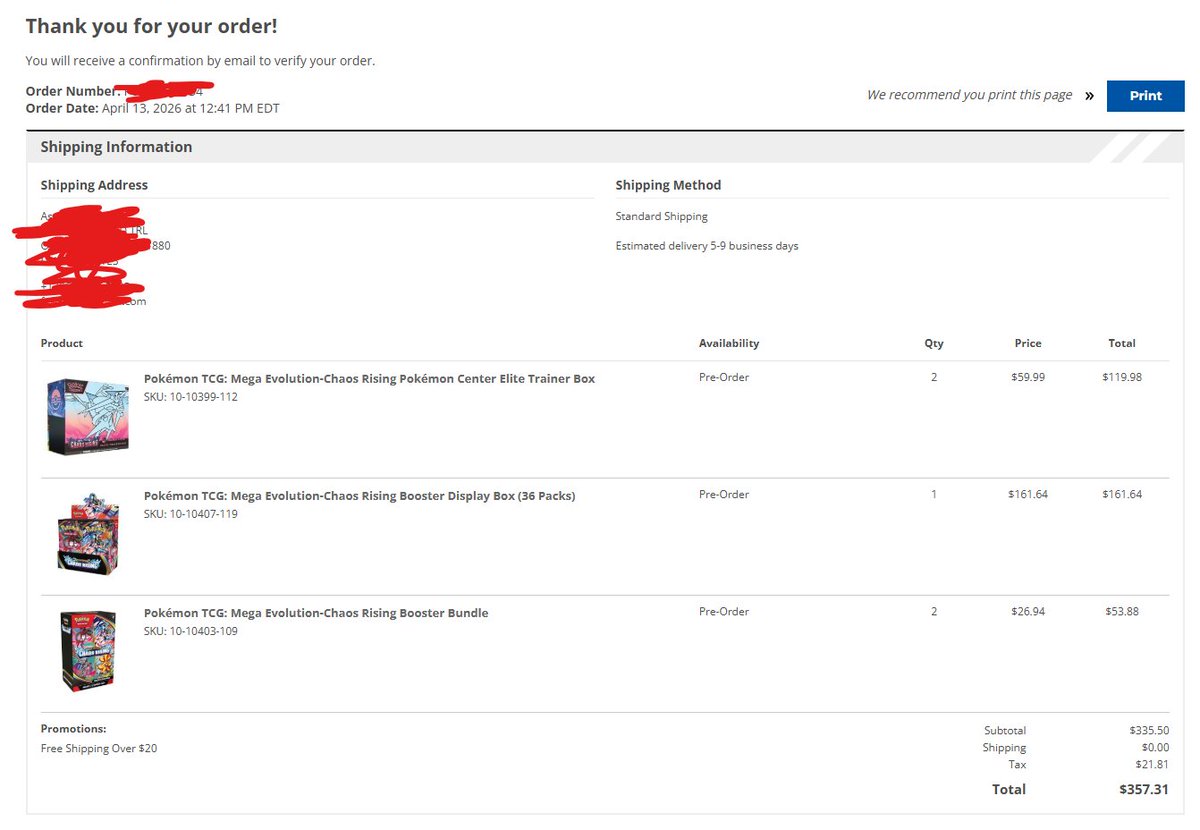
Task: Select the quantity 2 for Booster Bundle
Action: click(x=934, y=611)
